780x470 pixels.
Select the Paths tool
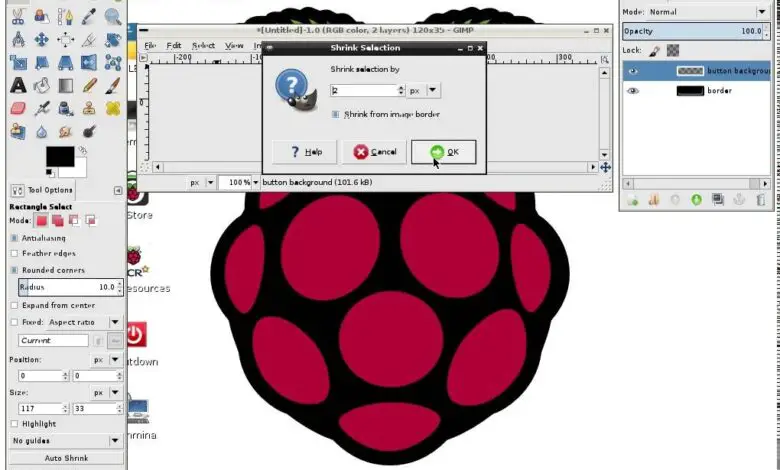66,16
